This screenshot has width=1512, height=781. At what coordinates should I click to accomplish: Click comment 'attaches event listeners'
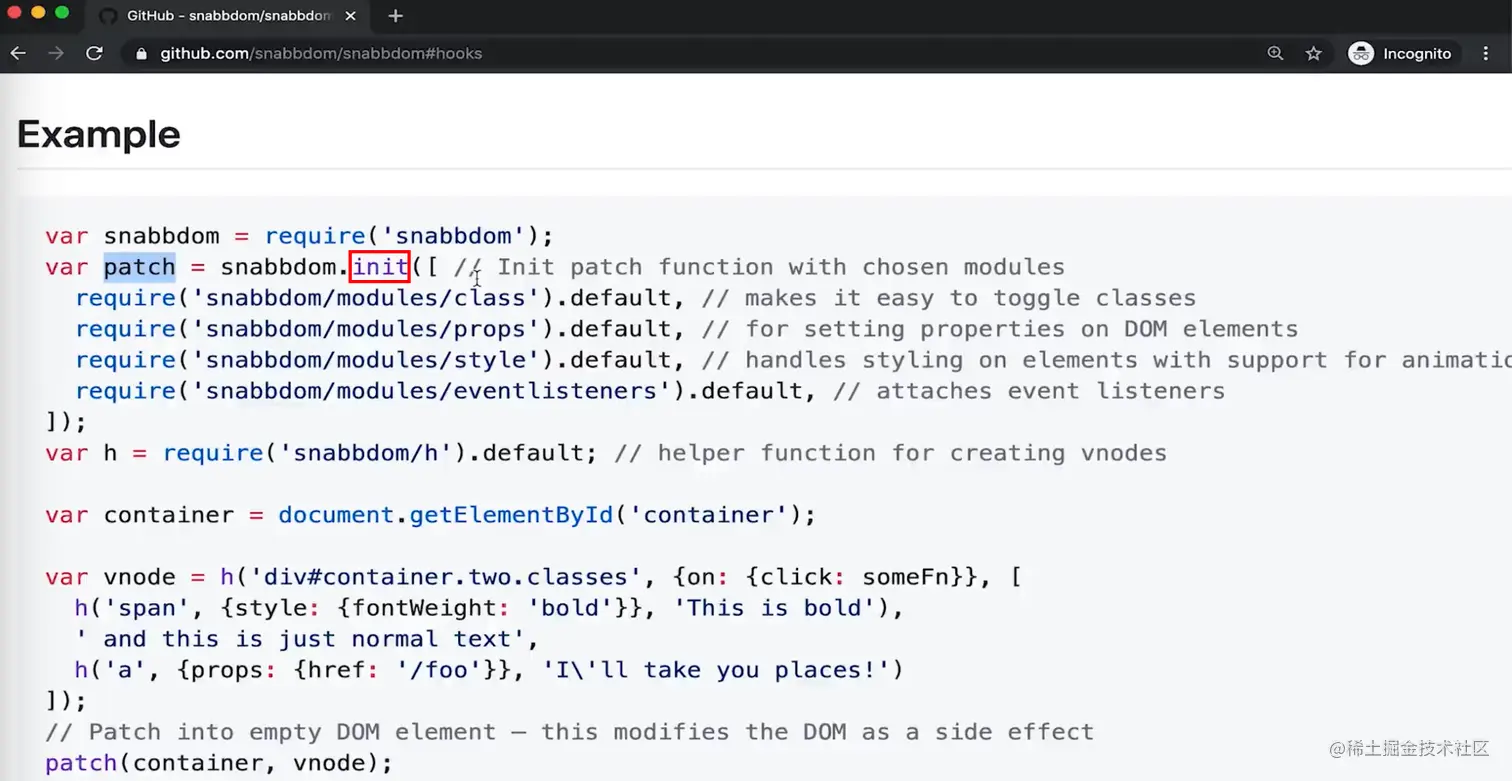pyautogui.click(x=1029, y=391)
